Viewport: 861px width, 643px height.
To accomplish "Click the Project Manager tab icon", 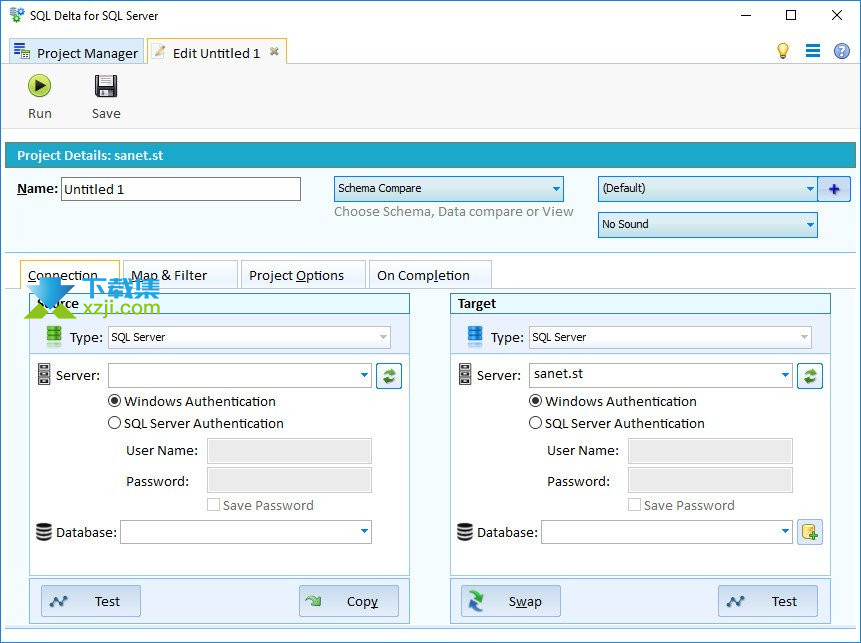I will 22,51.
